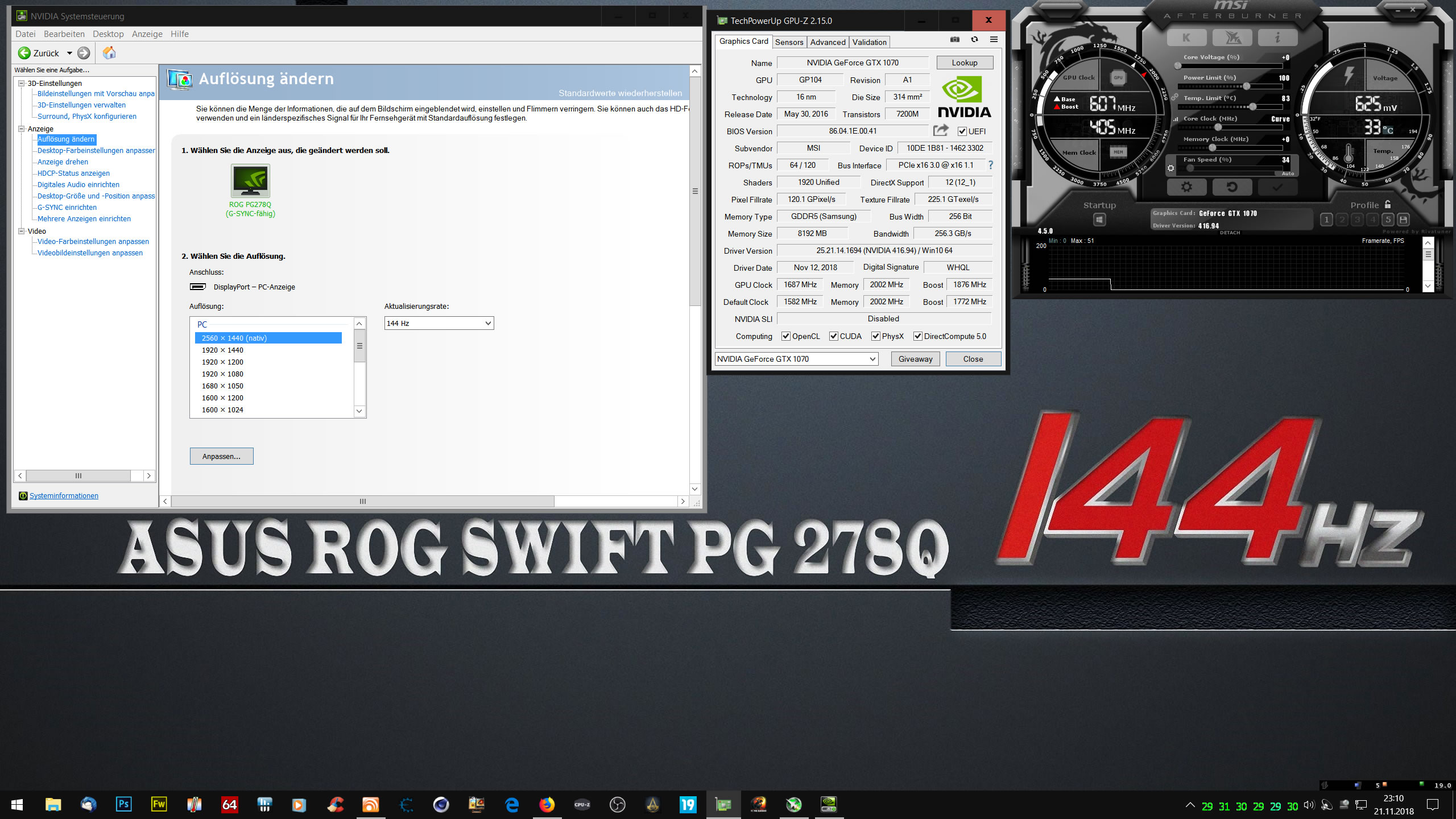Click NVIDIA control panel home icon
The width and height of the screenshot is (1456, 819).
point(109,53)
